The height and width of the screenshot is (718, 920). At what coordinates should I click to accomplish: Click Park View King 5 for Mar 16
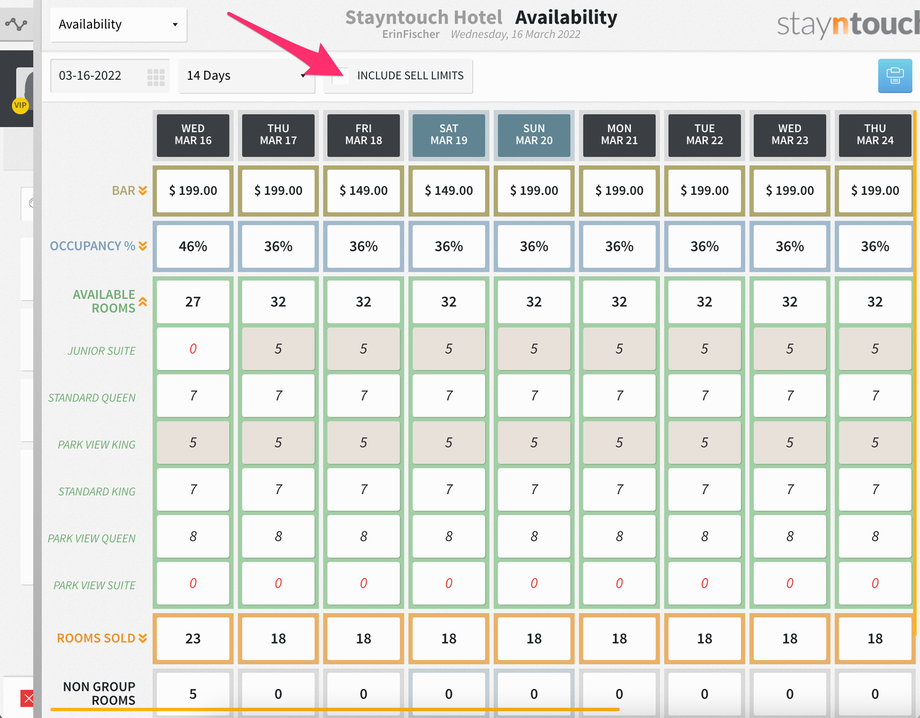pos(193,443)
